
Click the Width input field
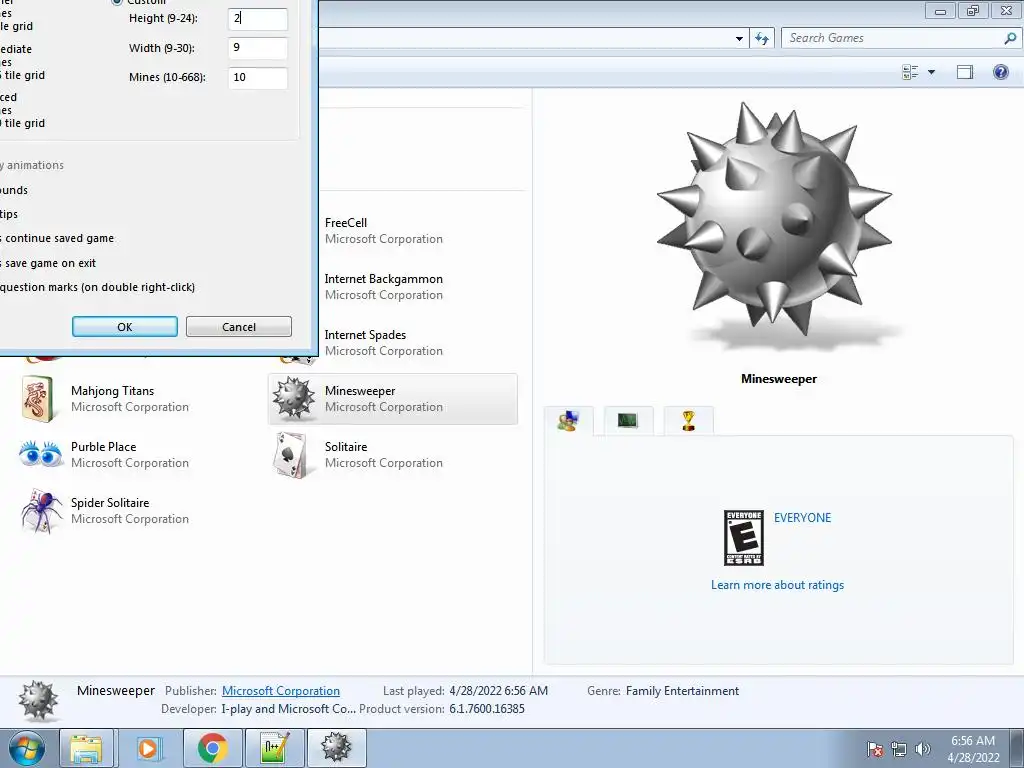click(x=257, y=48)
